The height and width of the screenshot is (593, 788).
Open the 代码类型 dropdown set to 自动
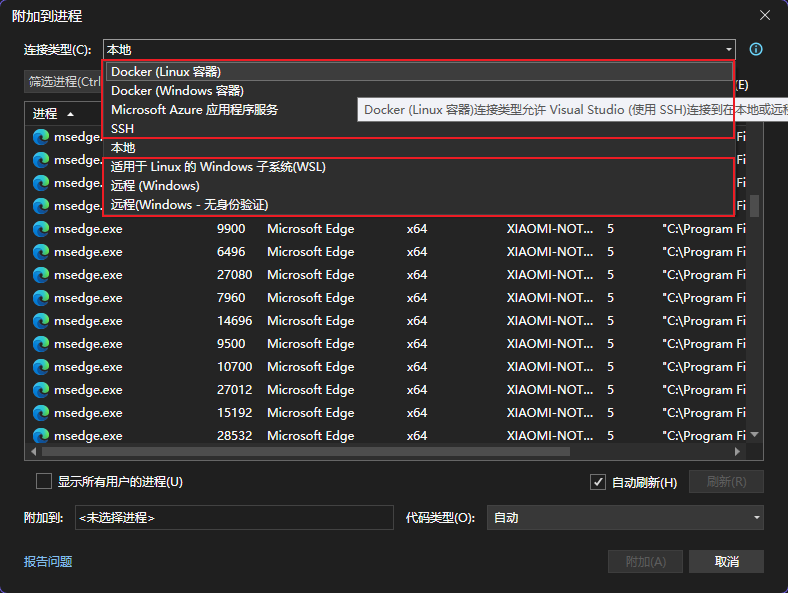coord(756,517)
